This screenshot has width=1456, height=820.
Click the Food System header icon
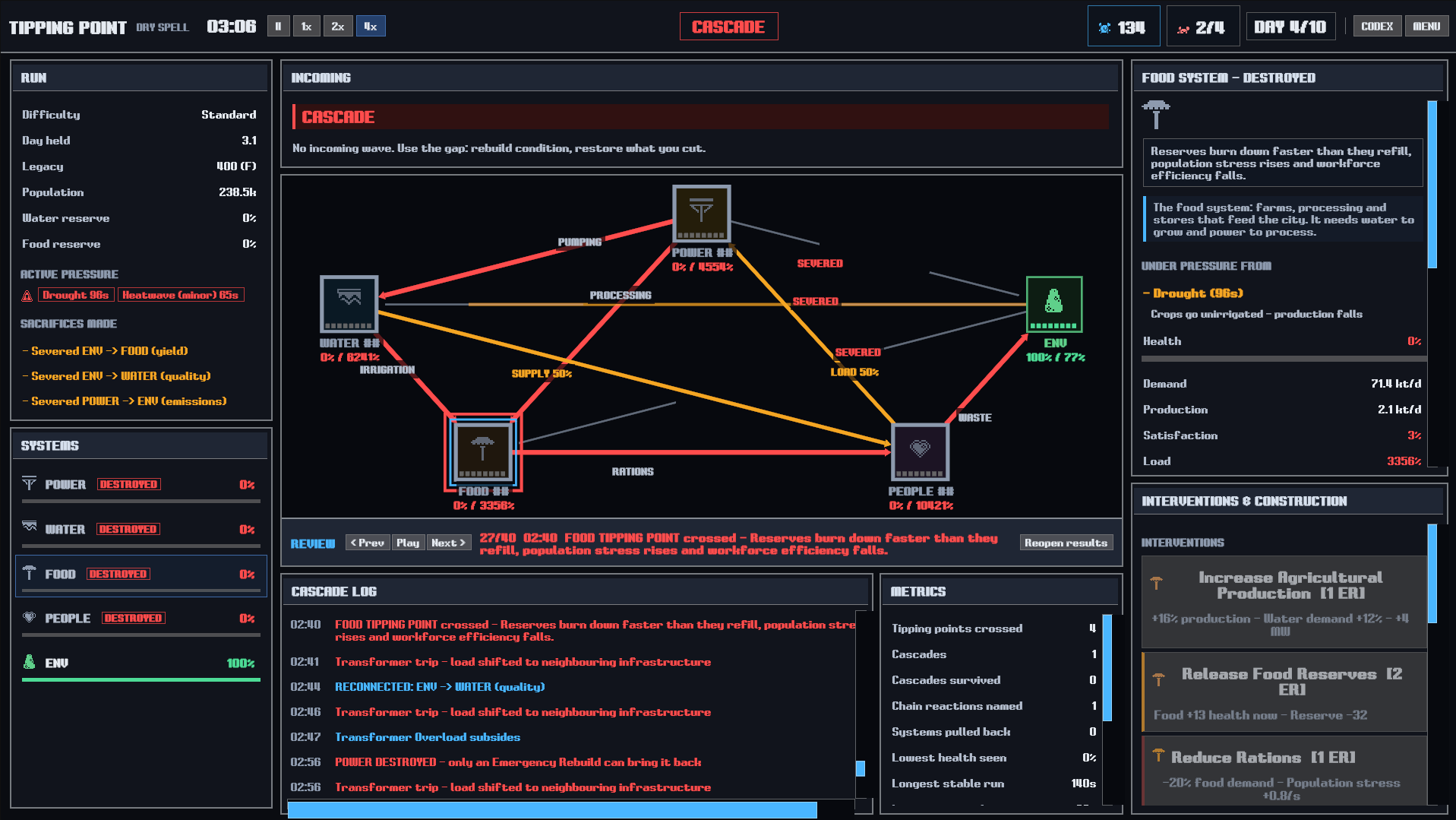(1156, 115)
